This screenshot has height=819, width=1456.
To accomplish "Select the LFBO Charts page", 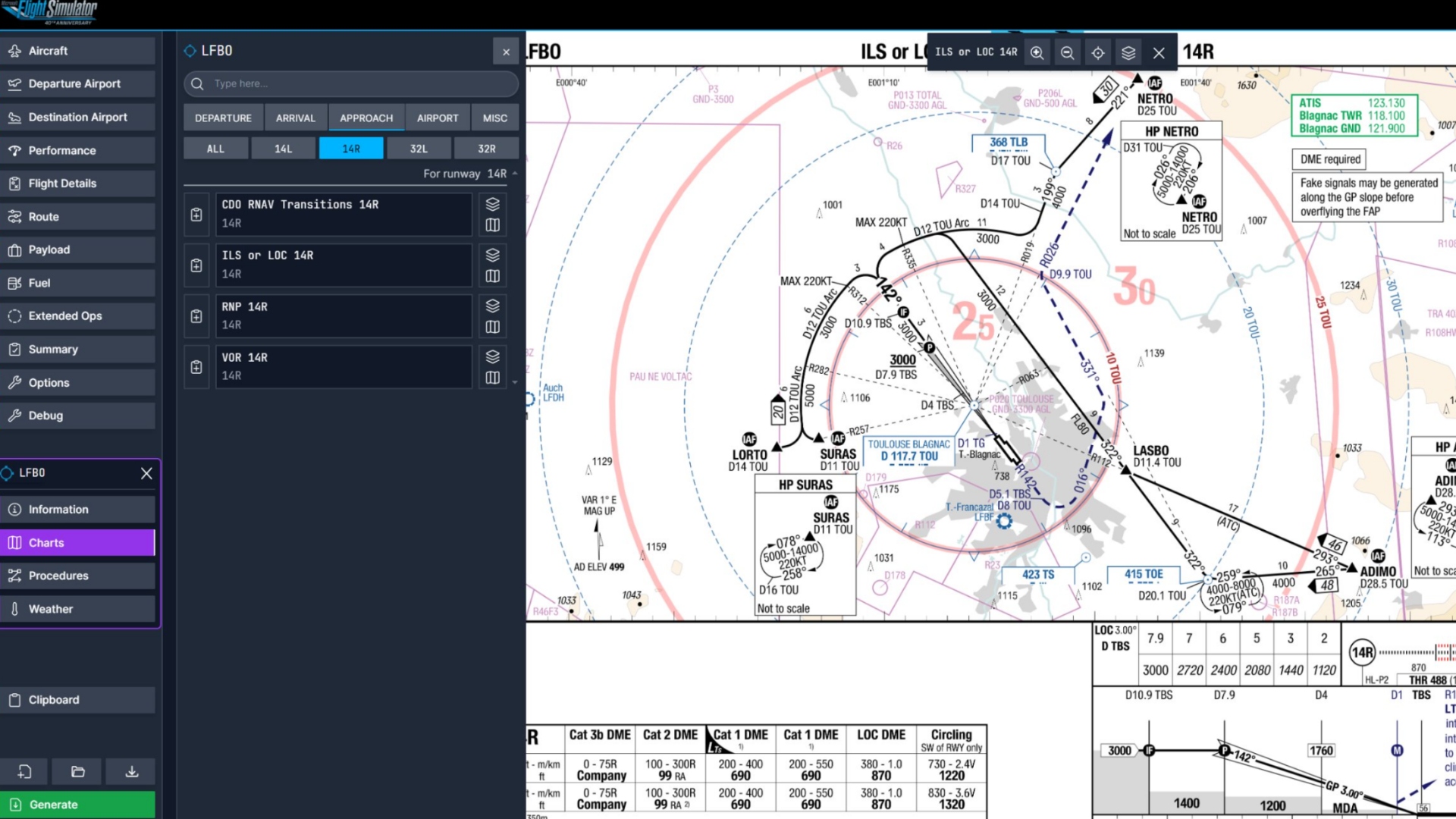I will click(77, 543).
